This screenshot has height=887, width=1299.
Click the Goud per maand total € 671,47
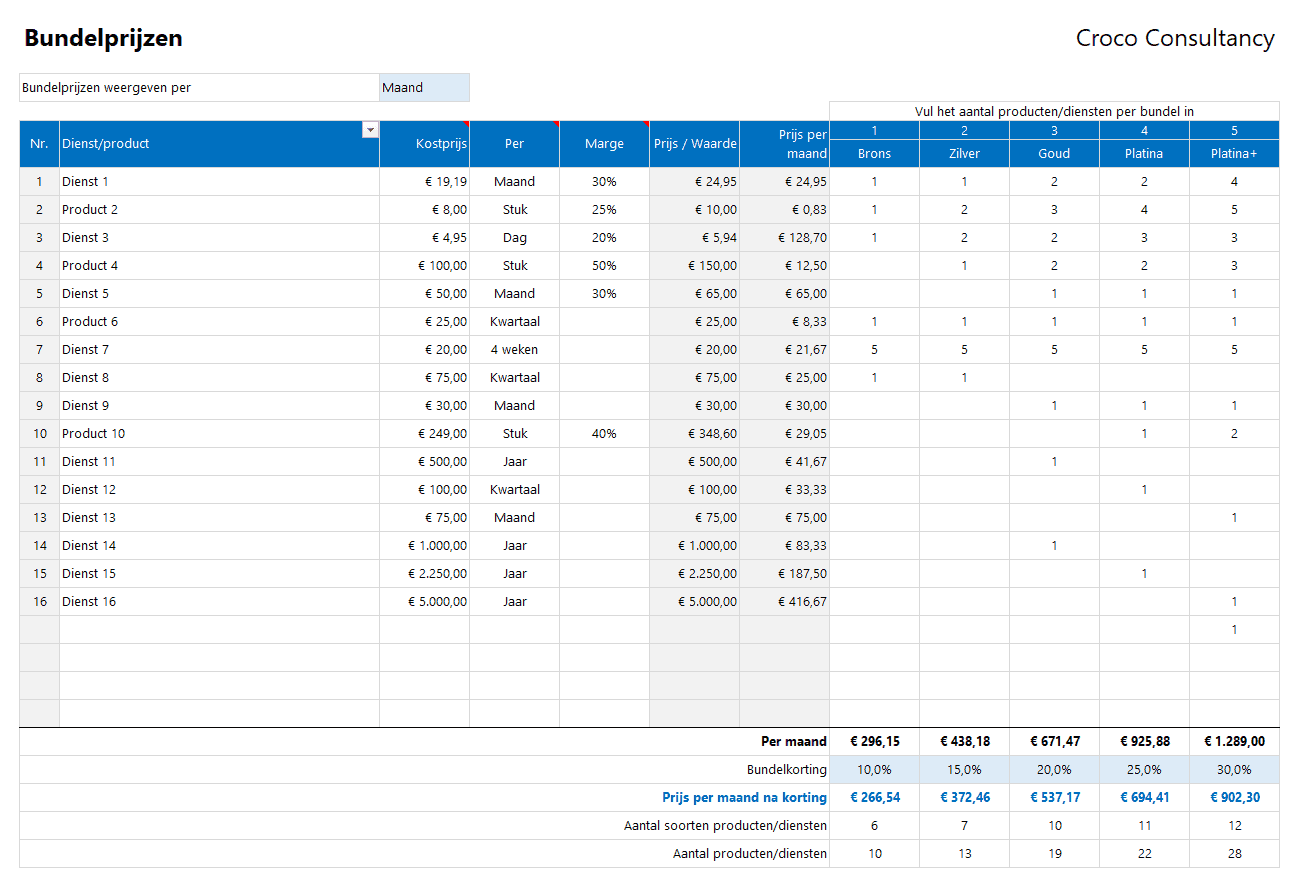pos(1054,742)
